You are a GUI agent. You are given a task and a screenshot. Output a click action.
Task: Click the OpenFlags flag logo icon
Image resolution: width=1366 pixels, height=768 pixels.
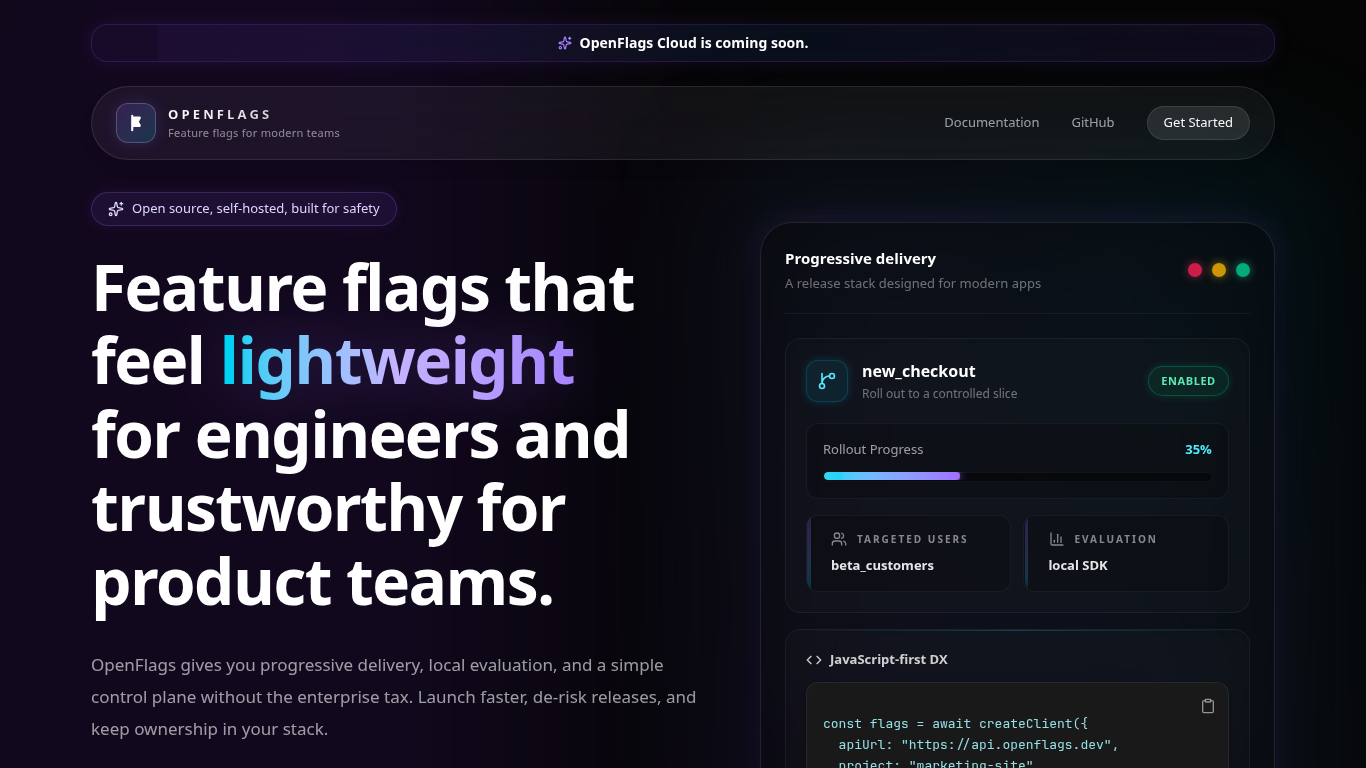pyautogui.click(x=136, y=123)
